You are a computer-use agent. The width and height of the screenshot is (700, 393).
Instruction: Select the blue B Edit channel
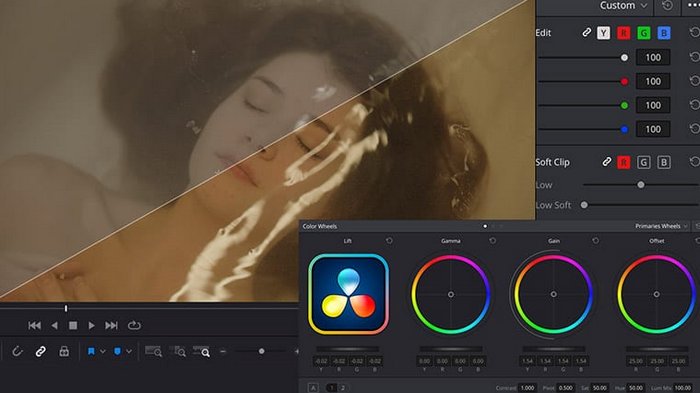664,33
